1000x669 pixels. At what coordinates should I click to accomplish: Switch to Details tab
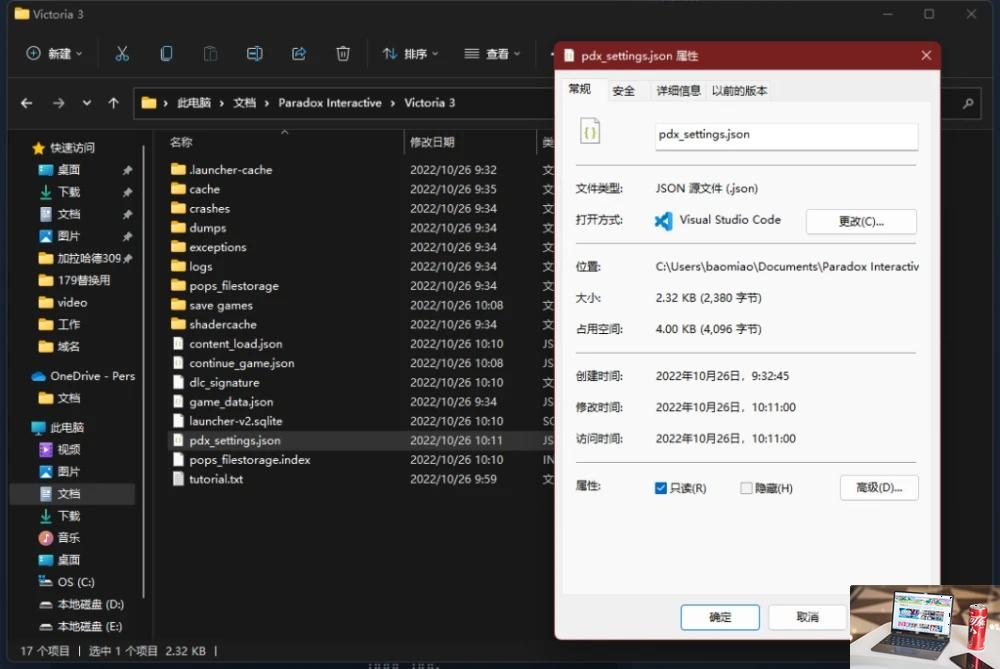[679, 91]
